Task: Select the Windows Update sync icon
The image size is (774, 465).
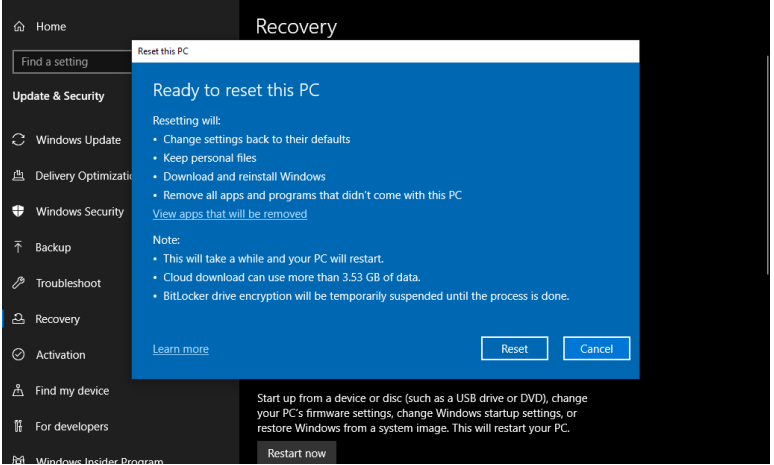Action: pyautogui.click(x=18, y=140)
